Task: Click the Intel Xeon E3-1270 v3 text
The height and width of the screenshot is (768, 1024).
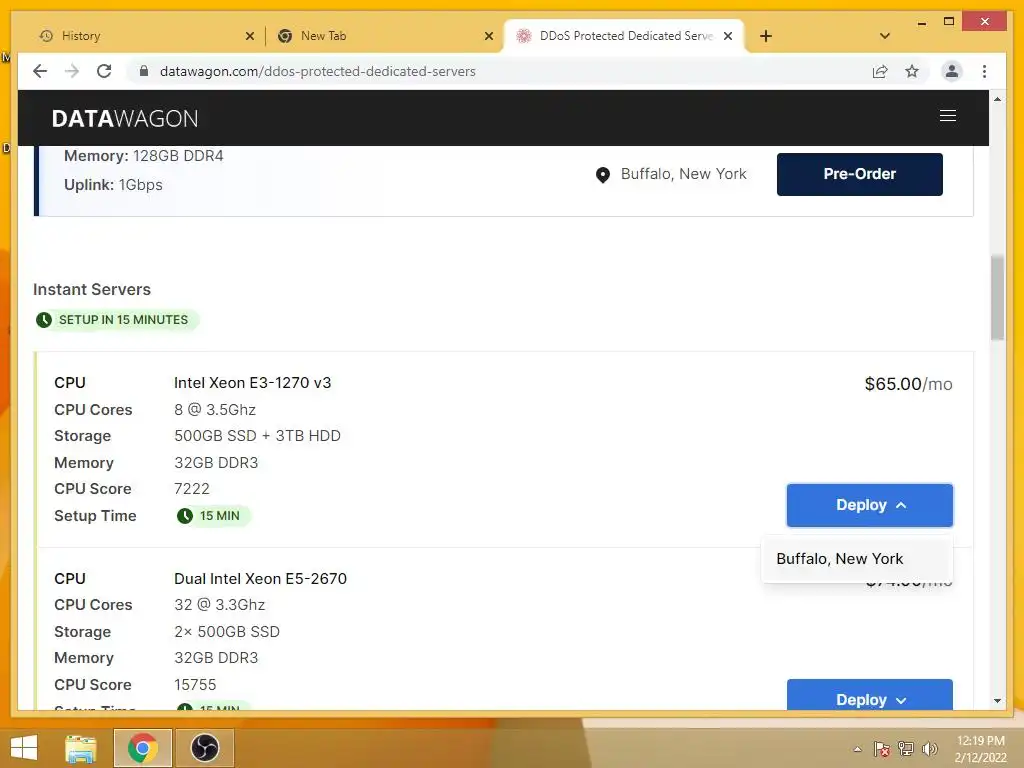Action: click(x=253, y=383)
